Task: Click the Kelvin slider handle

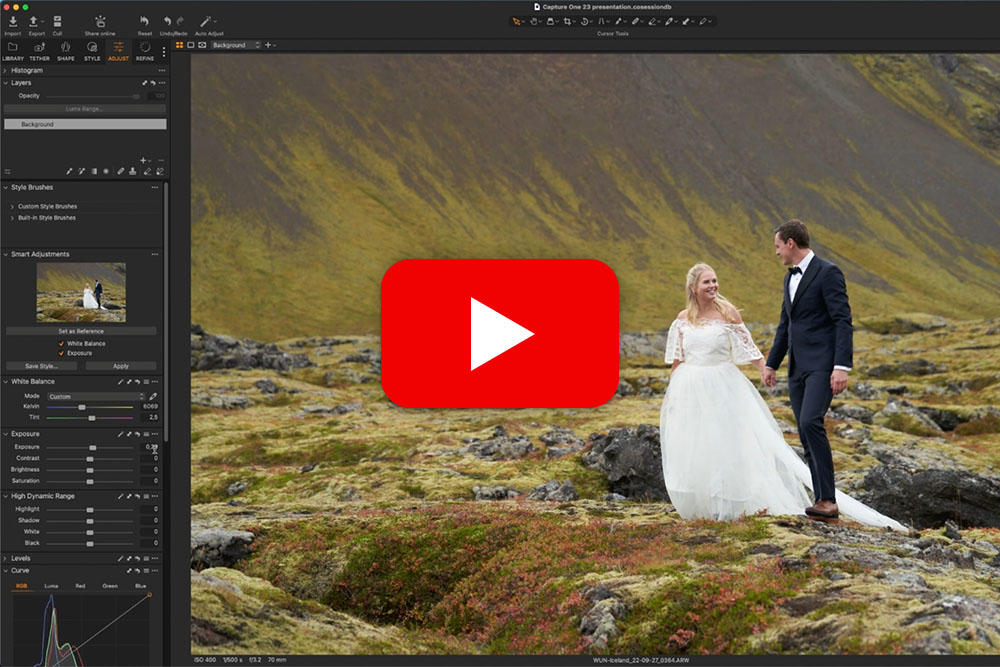Action: pyautogui.click(x=82, y=407)
